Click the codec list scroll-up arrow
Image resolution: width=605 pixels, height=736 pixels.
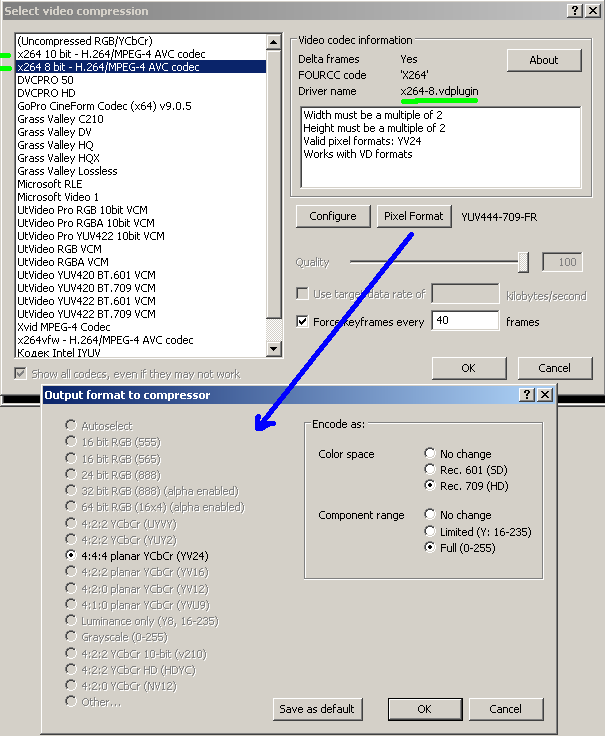(274, 42)
